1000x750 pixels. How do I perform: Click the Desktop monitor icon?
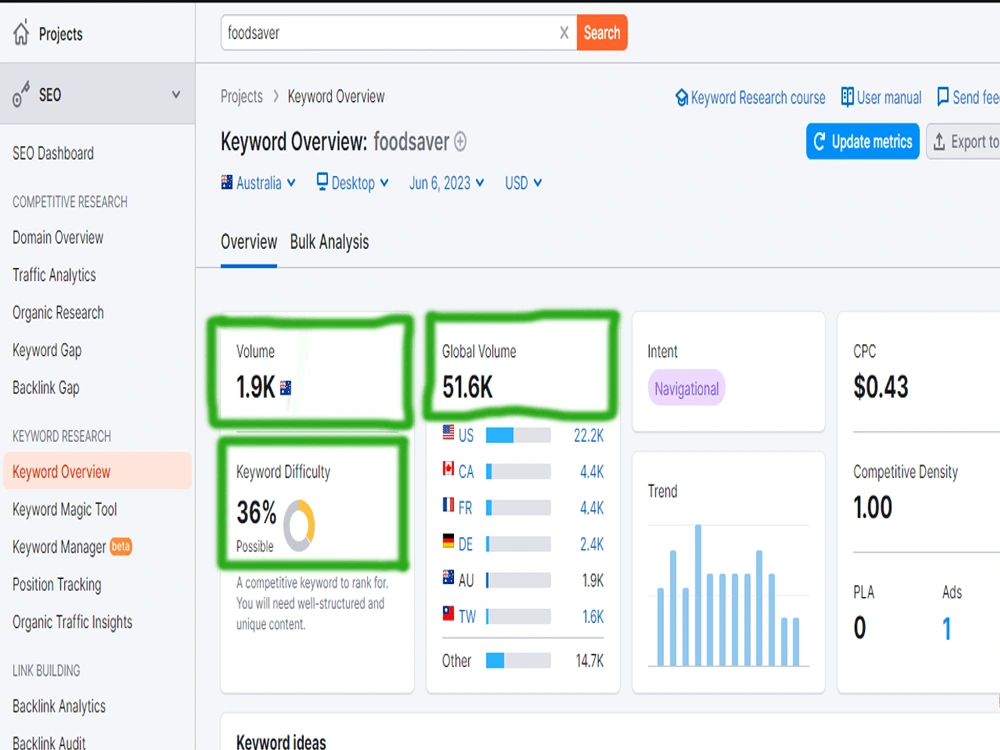(323, 182)
